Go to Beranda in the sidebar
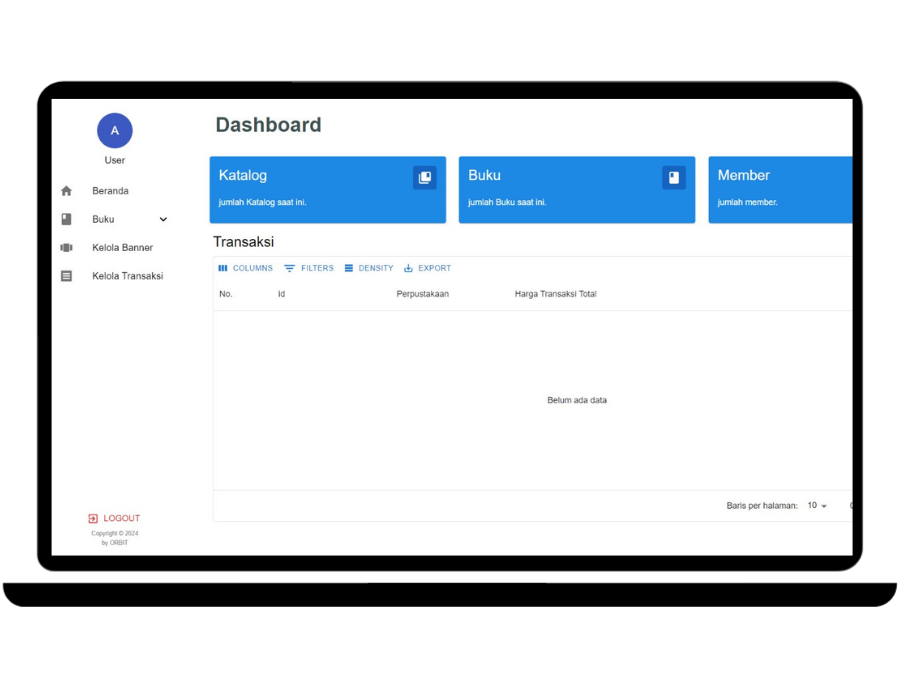900x698 pixels. point(110,191)
